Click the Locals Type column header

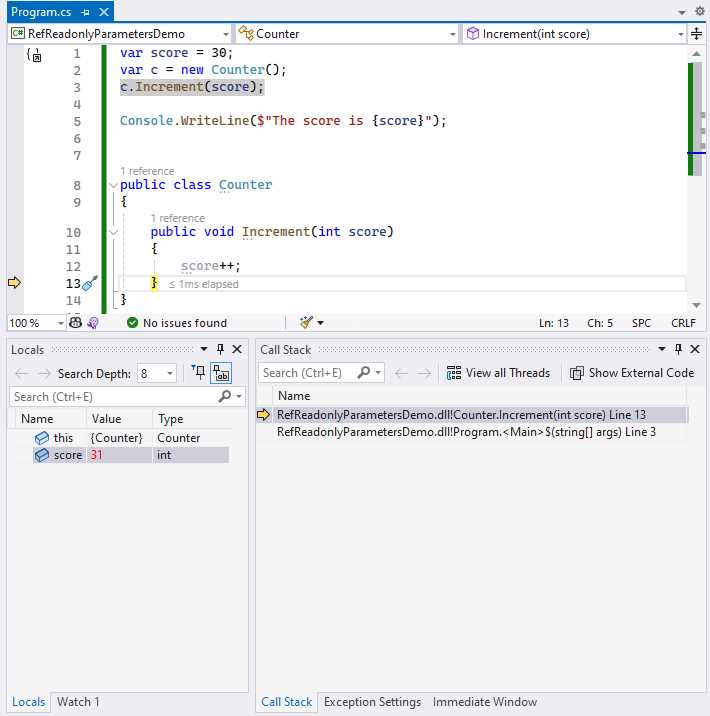tap(170, 419)
